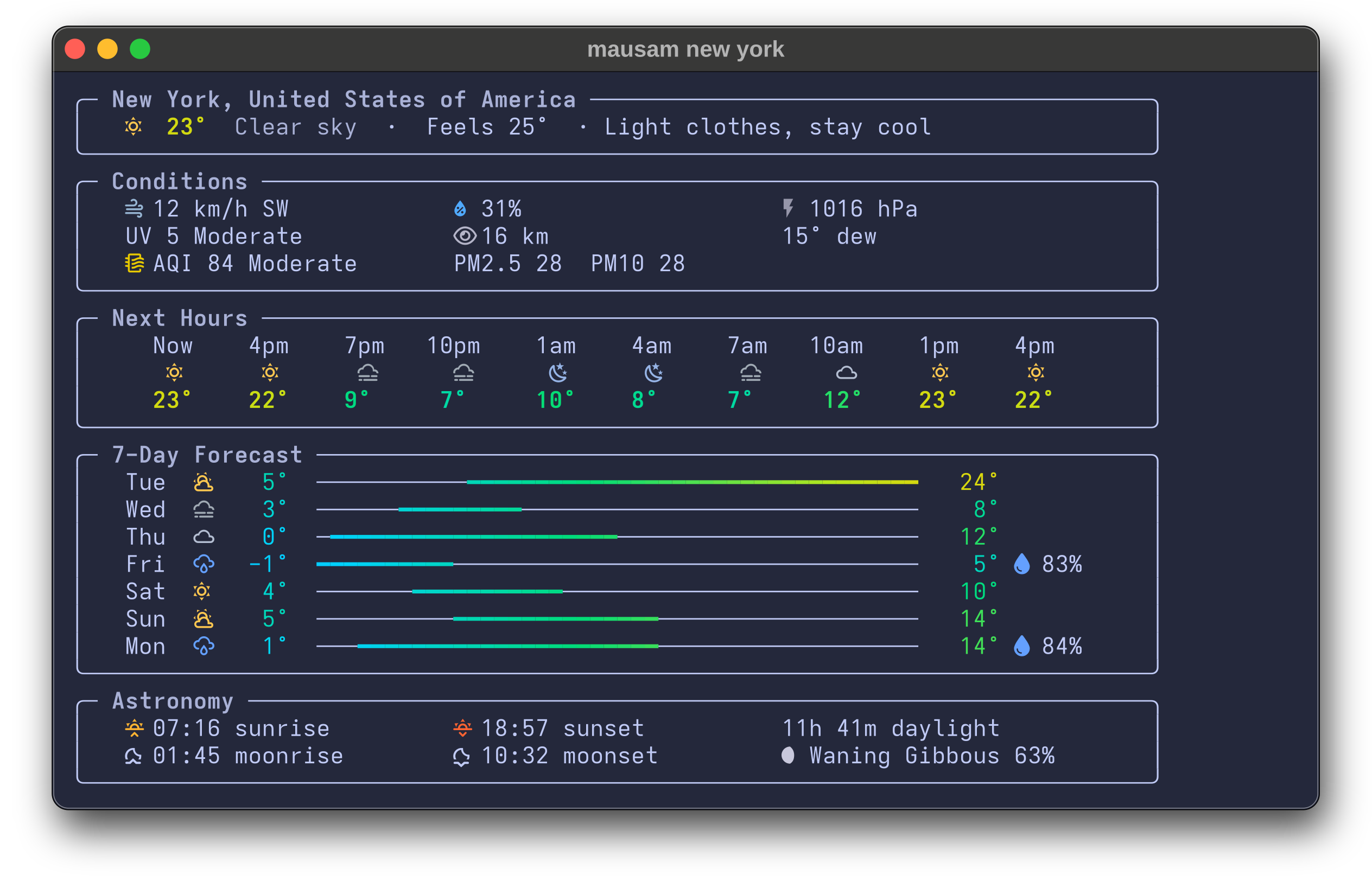Screen dimensions: 1372x888
Task: Click the blue humidity droplet next to 31%
Action: pyautogui.click(x=460, y=209)
